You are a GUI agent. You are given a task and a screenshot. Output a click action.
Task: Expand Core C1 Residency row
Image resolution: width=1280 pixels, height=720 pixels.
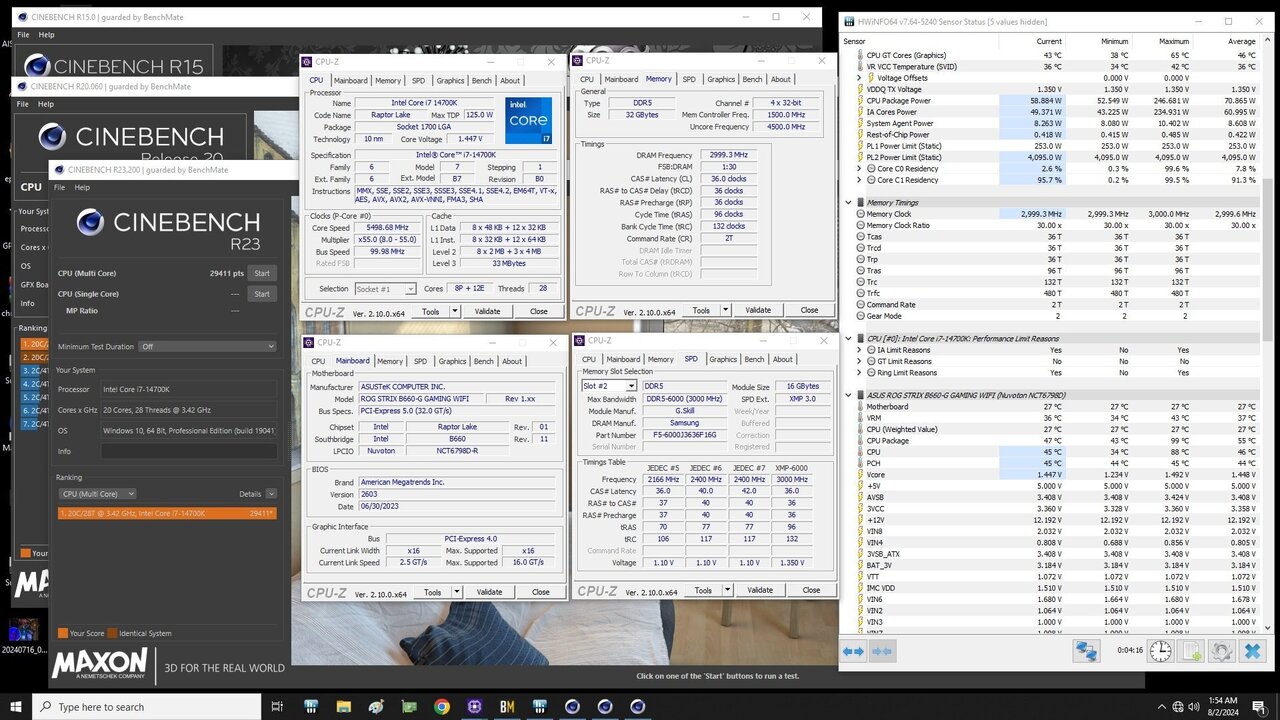[860, 180]
